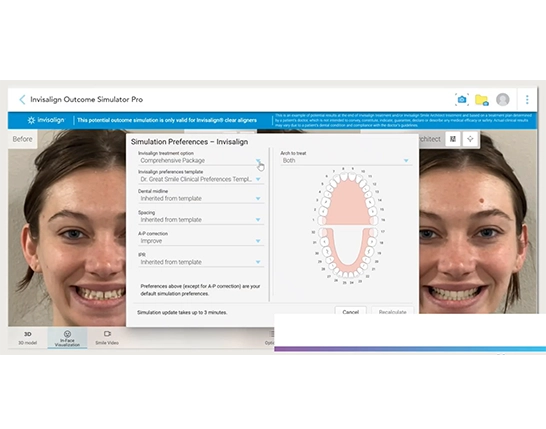Click the Recalculate button
This screenshot has height=429, width=546.
392,311
